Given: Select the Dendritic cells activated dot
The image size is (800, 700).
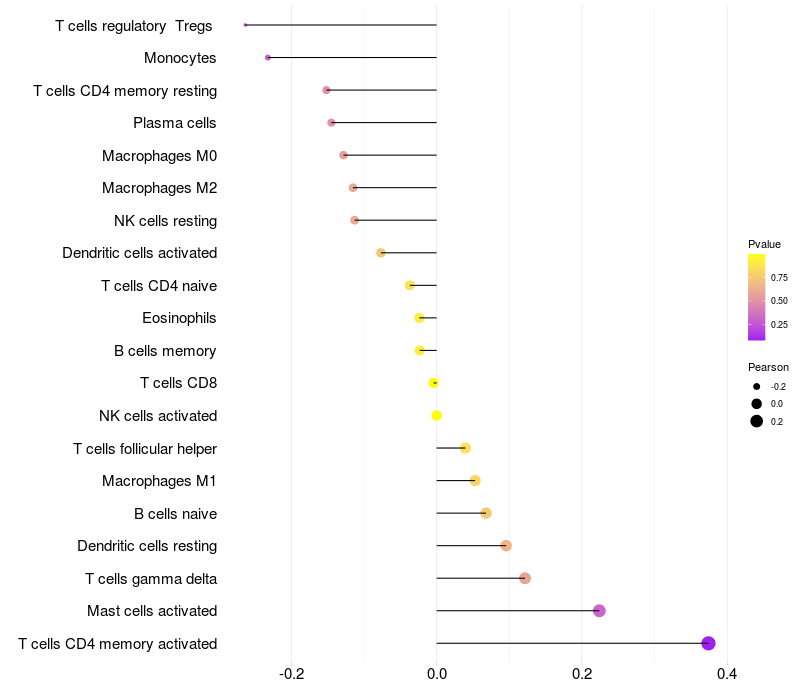Looking at the screenshot, I should [x=381, y=253].
